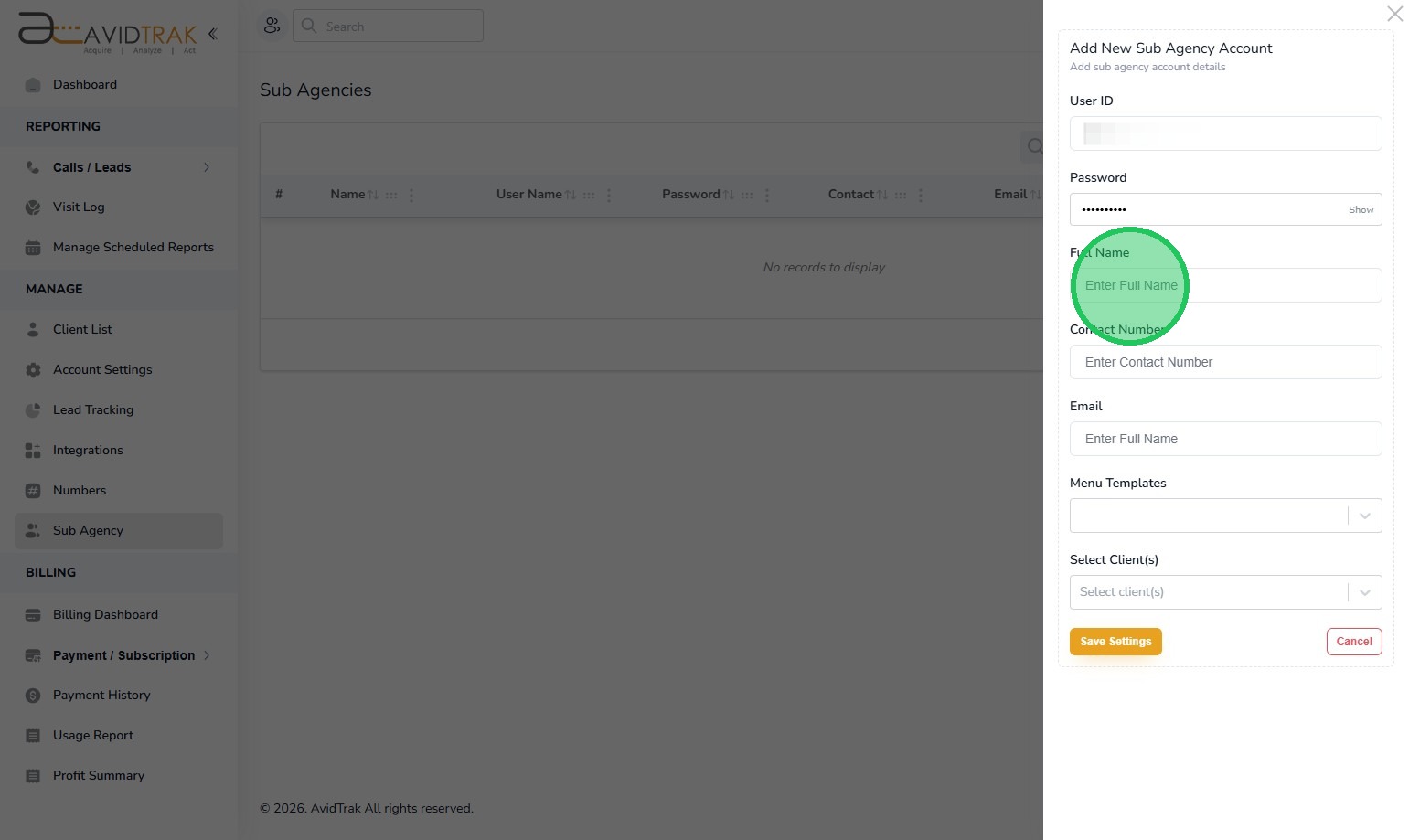Open the Integrations page

pyautogui.click(x=88, y=450)
